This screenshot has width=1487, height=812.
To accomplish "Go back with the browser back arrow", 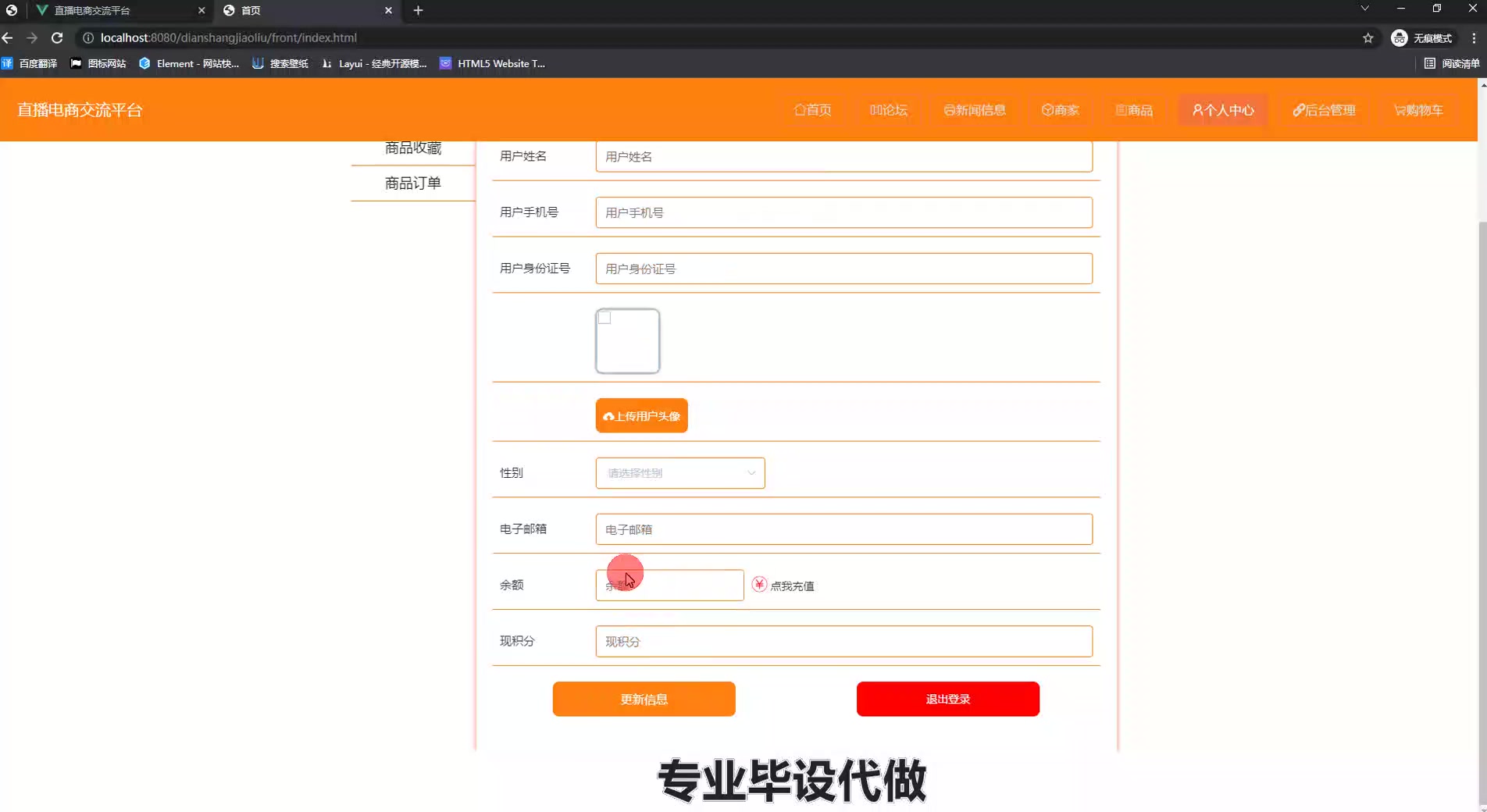I will [8, 37].
